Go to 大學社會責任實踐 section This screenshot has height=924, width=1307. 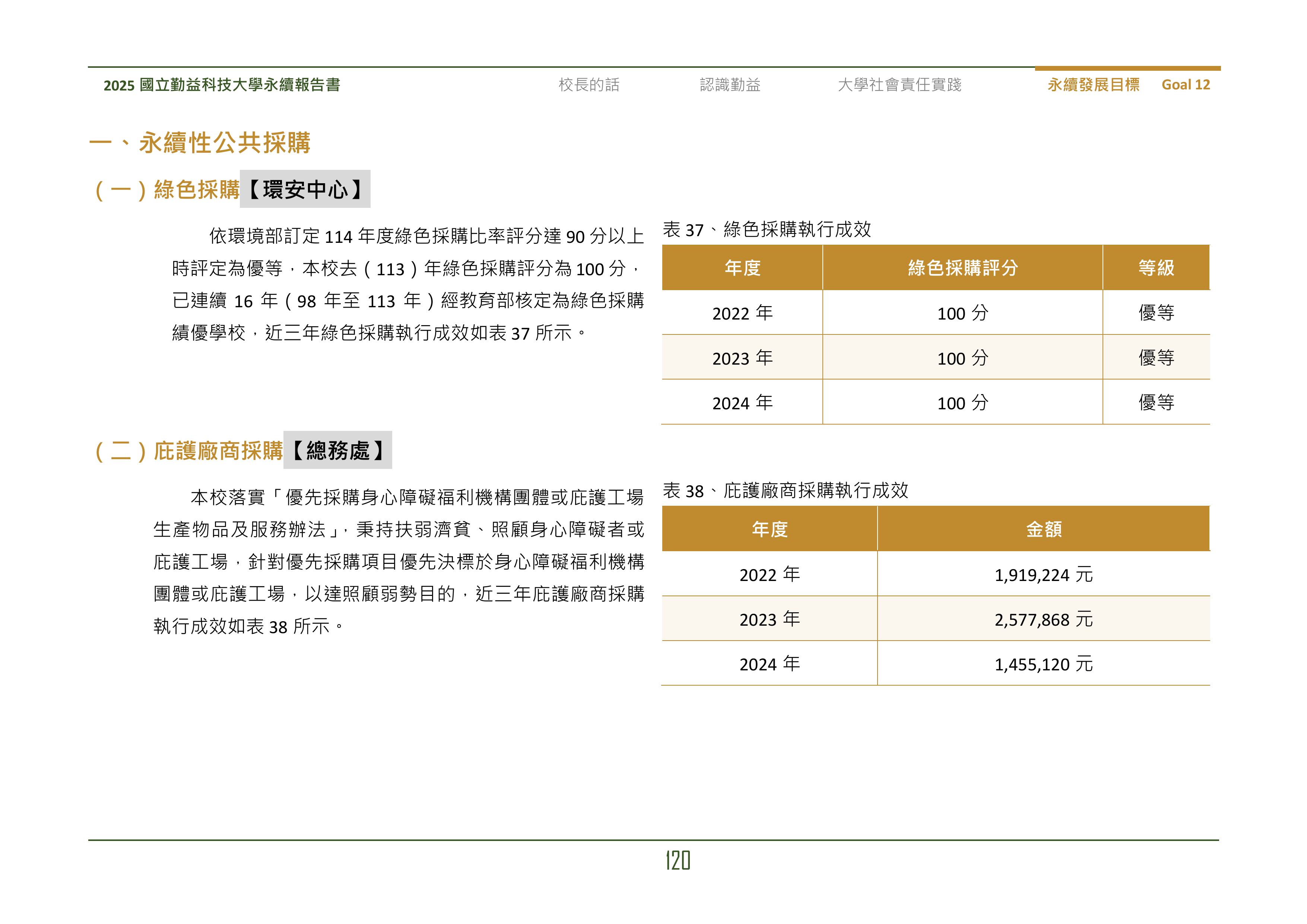pos(900,85)
